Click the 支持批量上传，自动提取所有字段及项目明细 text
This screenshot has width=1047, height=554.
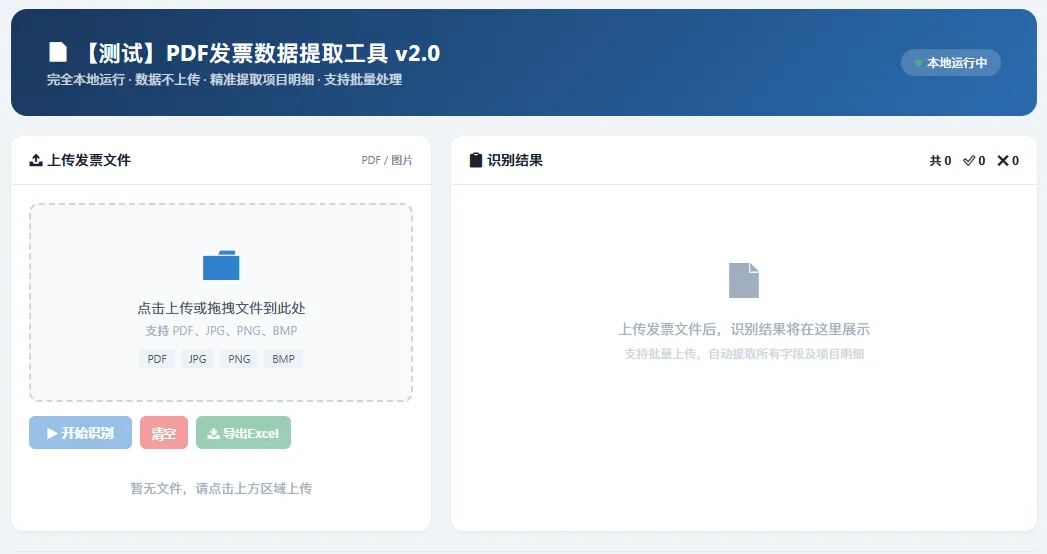[x=744, y=354]
